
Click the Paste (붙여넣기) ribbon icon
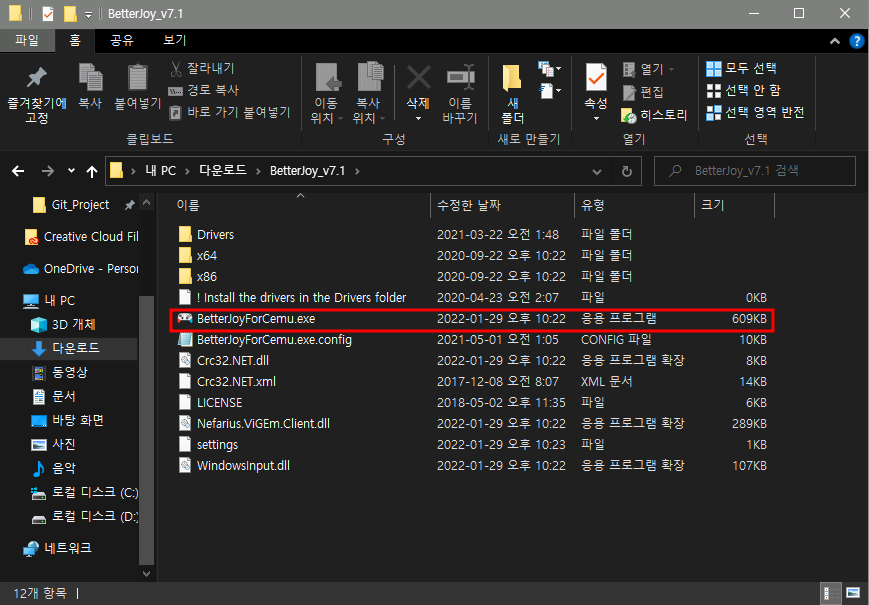tap(137, 78)
